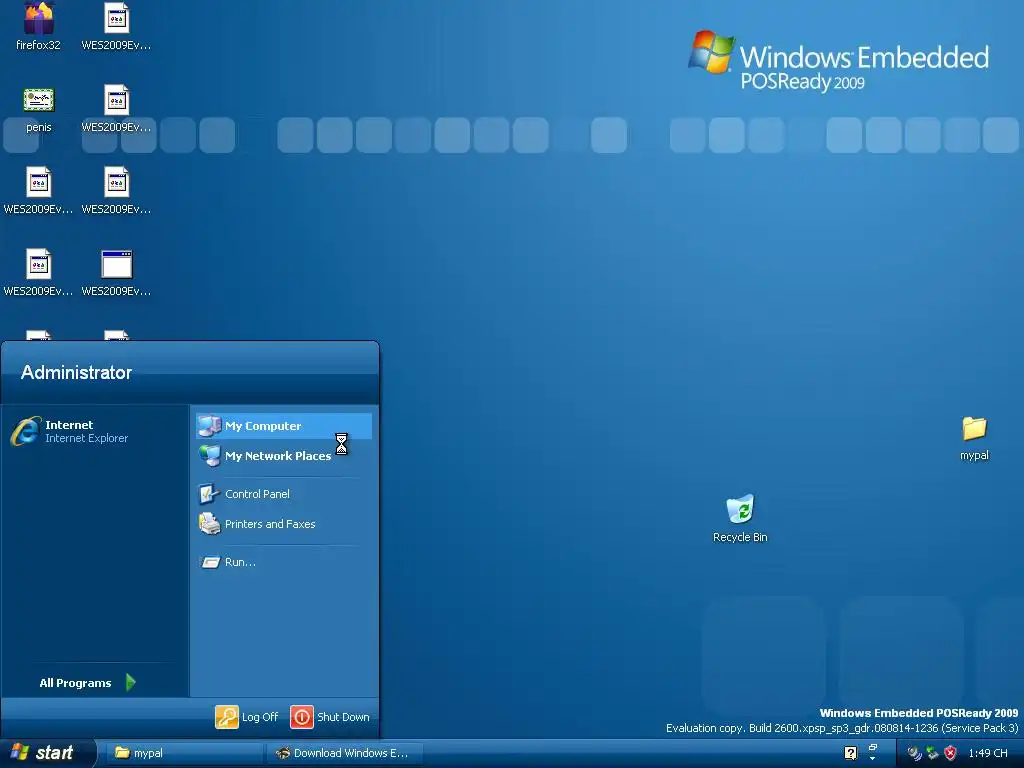Image resolution: width=1024 pixels, height=768 pixels.
Task: Open My Computer from the Start menu
Action: (283, 426)
